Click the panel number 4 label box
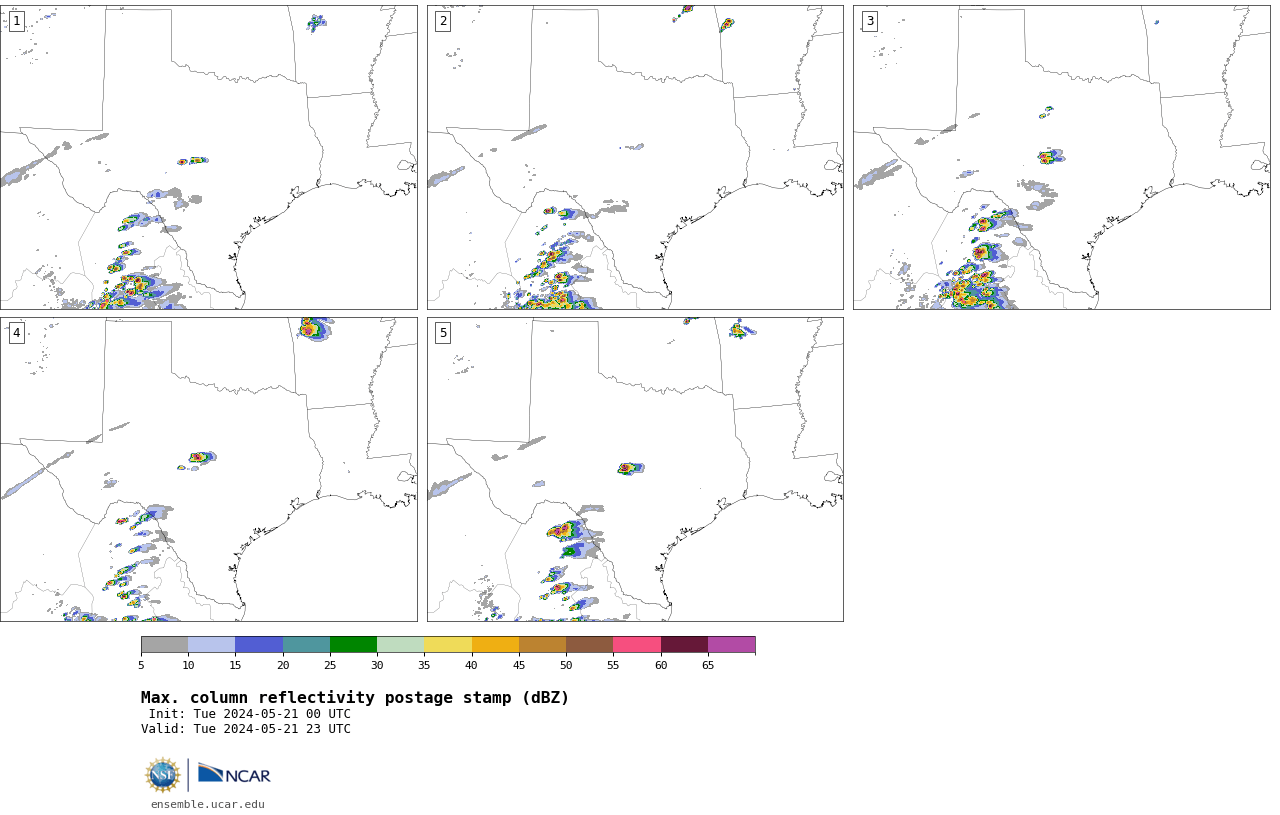Screen dimensions: 1280x815 [16, 333]
